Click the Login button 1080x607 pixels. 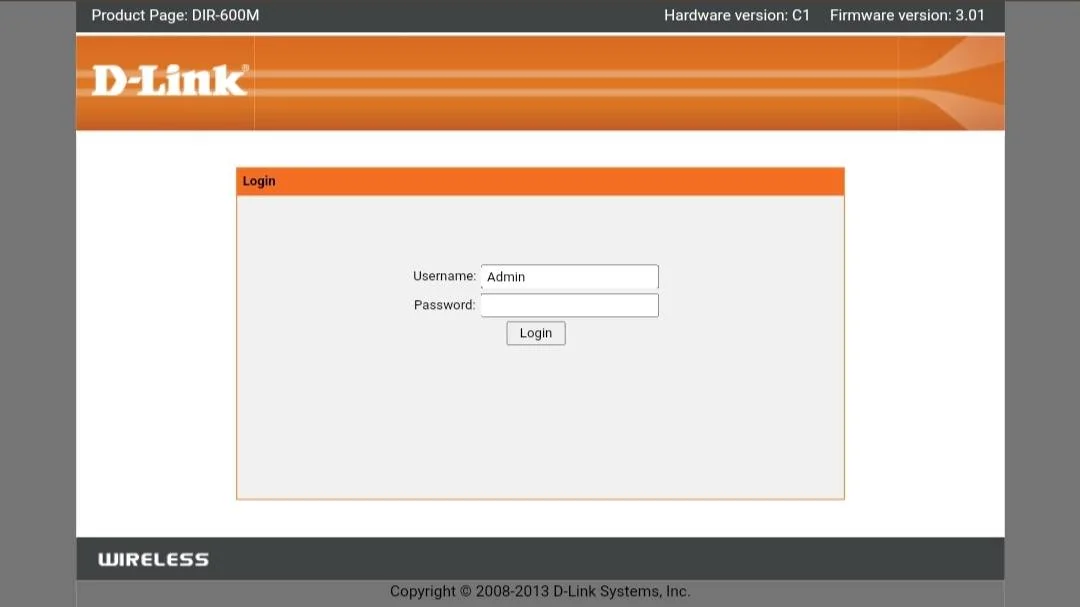536,333
